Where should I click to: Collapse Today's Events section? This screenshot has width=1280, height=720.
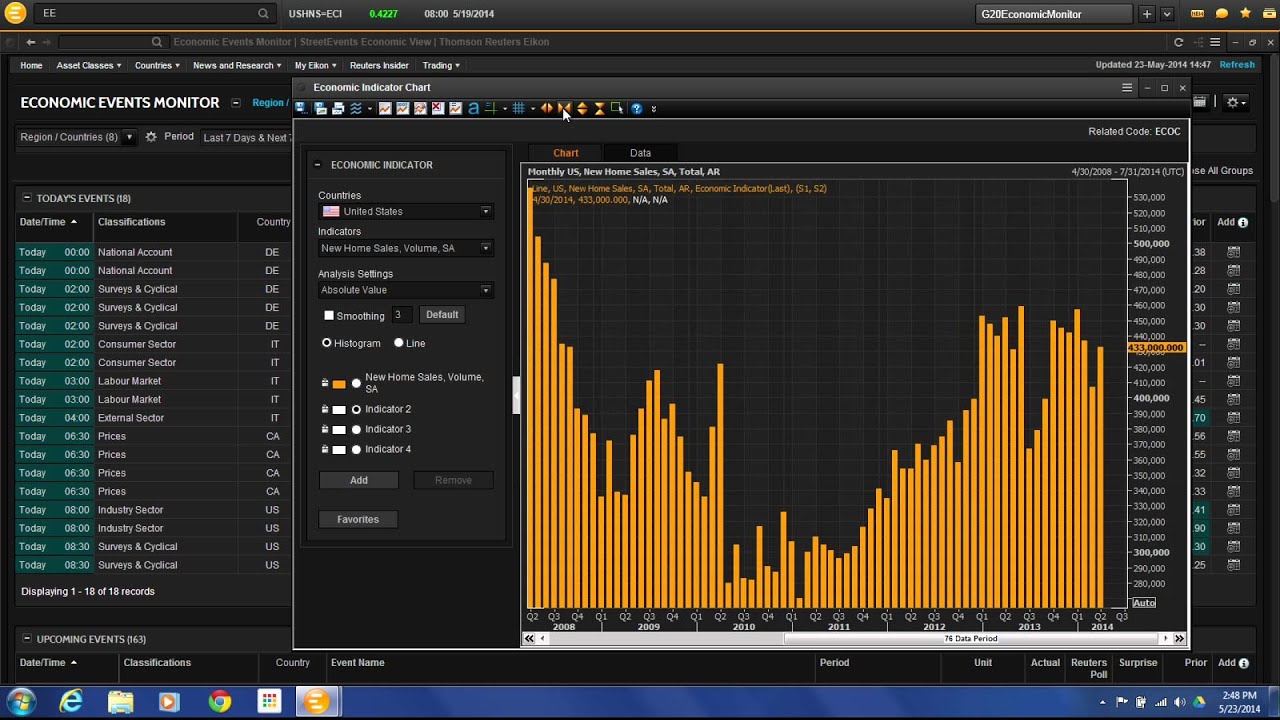(x=27, y=198)
